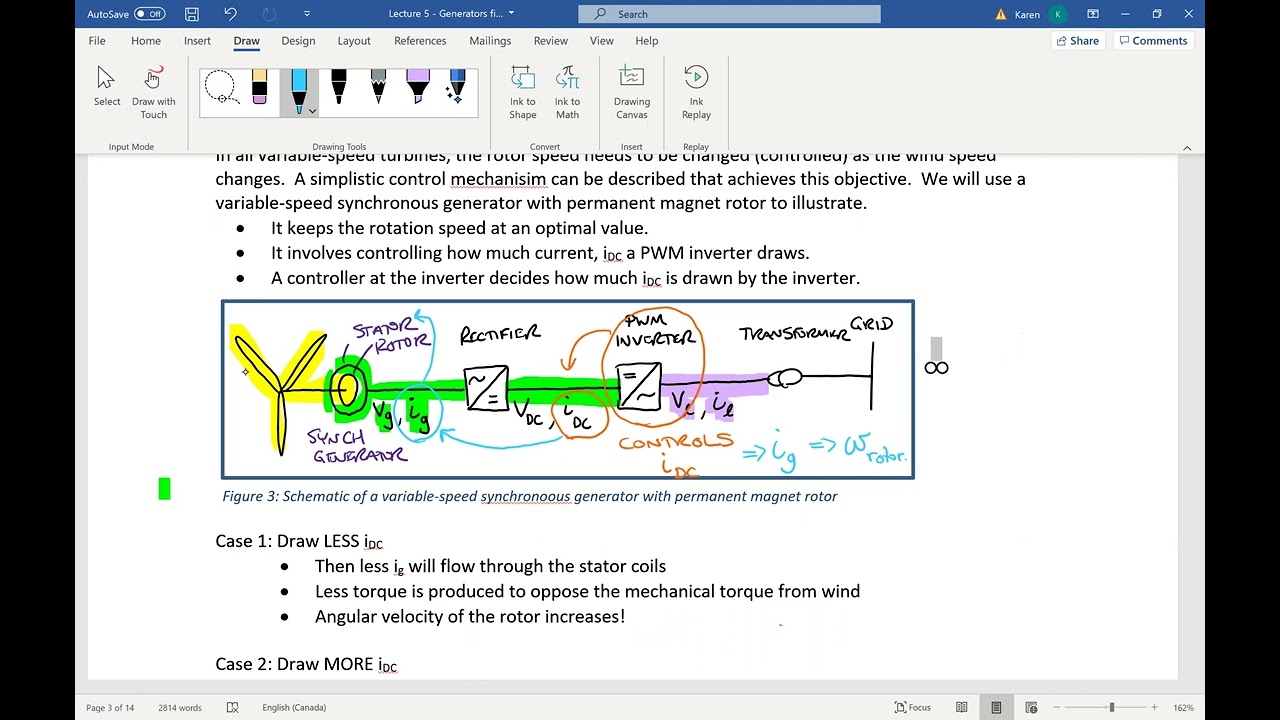Switch to Read Mode view
The height and width of the screenshot is (720, 1280).
(x=961, y=708)
